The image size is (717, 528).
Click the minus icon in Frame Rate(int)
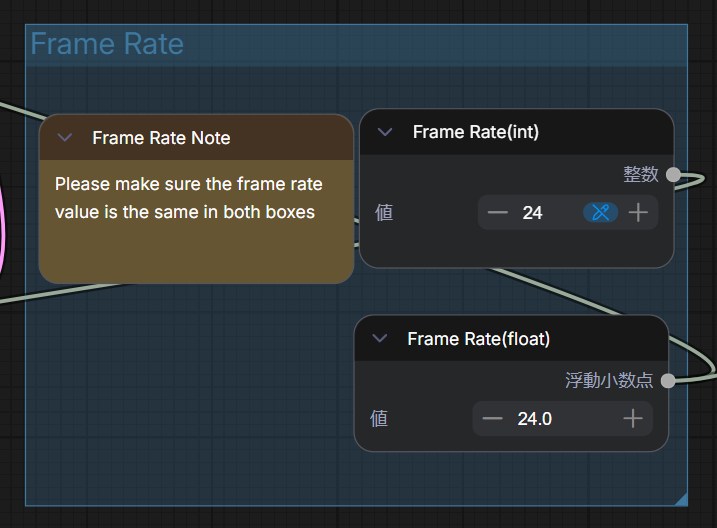pos(497,213)
